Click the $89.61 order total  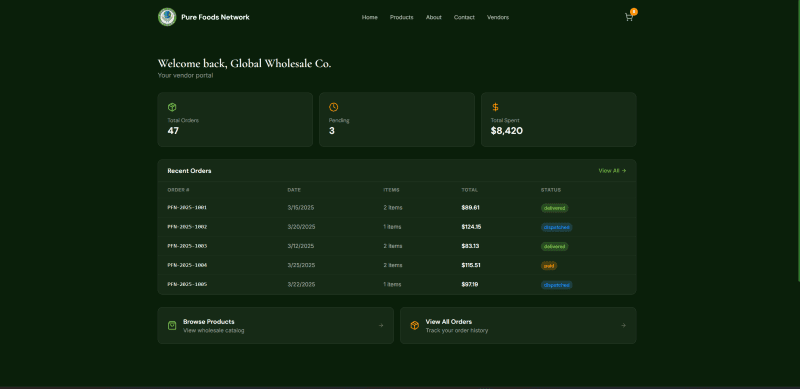[470, 208]
